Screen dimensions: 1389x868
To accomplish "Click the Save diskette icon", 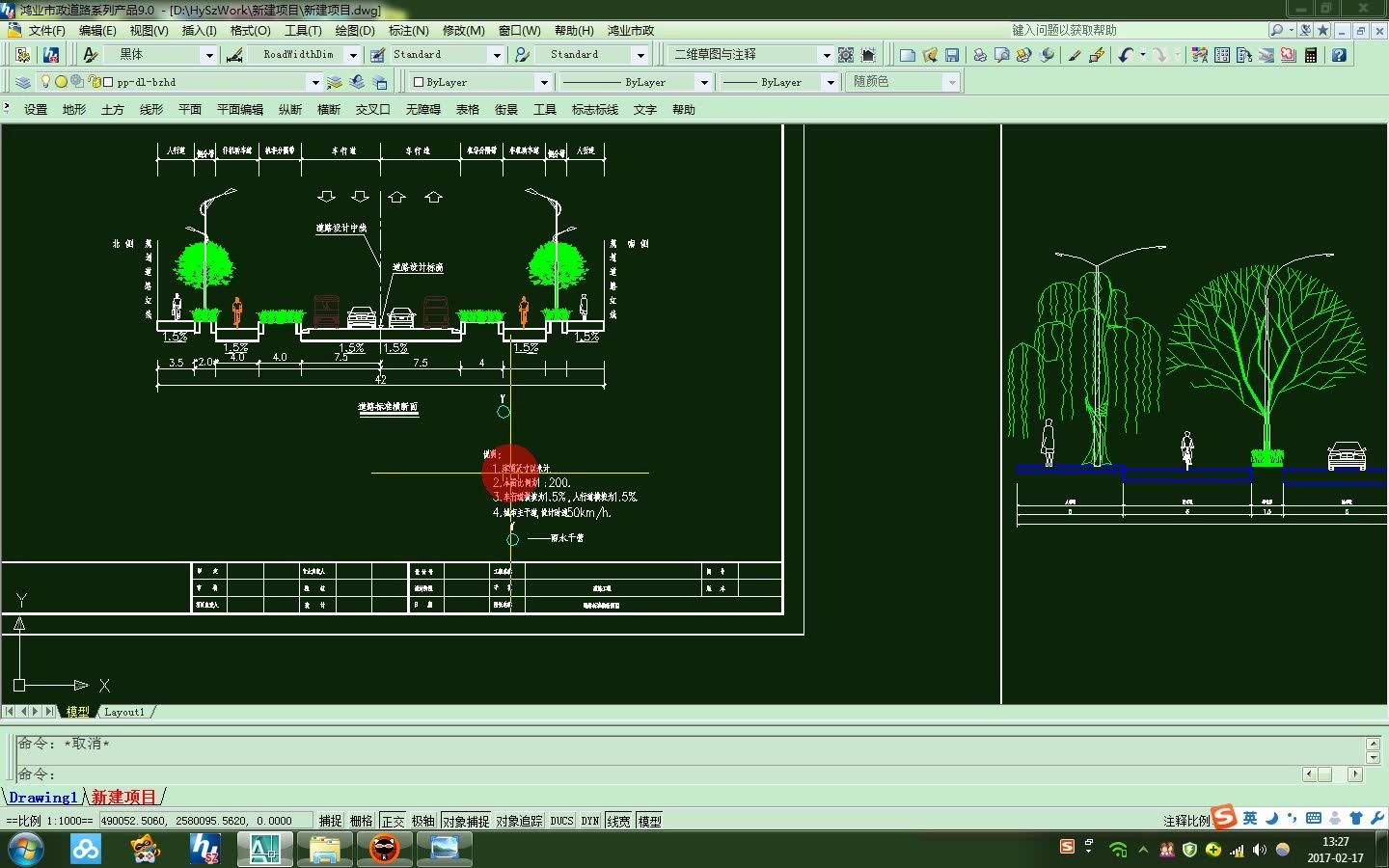I will [952, 55].
